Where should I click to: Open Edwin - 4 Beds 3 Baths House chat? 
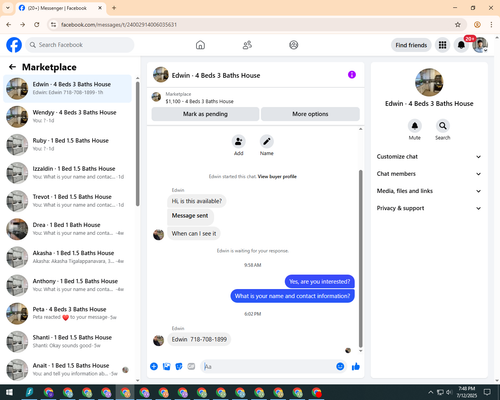[67, 89]
